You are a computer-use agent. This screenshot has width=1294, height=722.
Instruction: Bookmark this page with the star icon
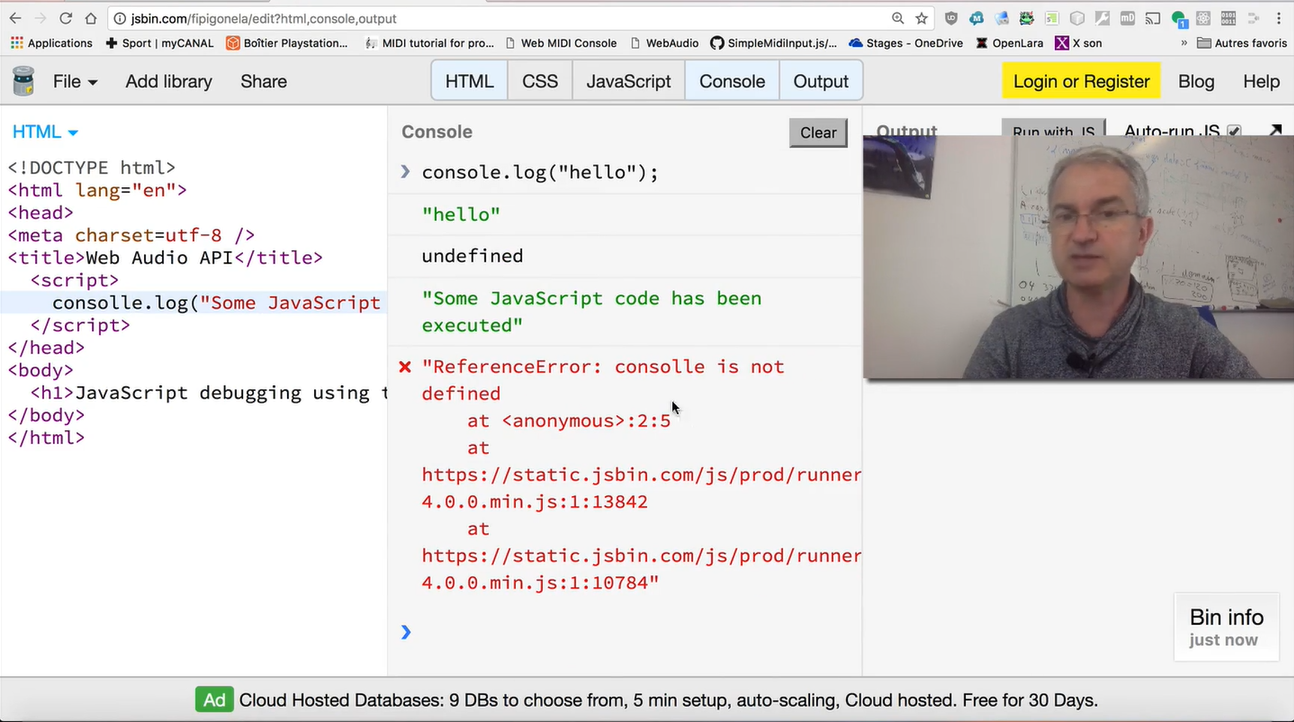pyautogui.click(x=922, y=18)
